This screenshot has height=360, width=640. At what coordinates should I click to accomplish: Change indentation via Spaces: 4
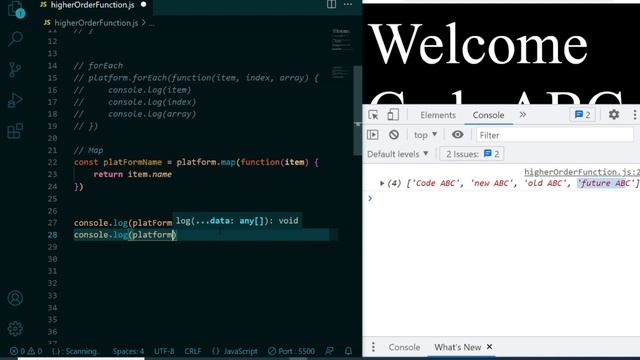coord(128,351)
